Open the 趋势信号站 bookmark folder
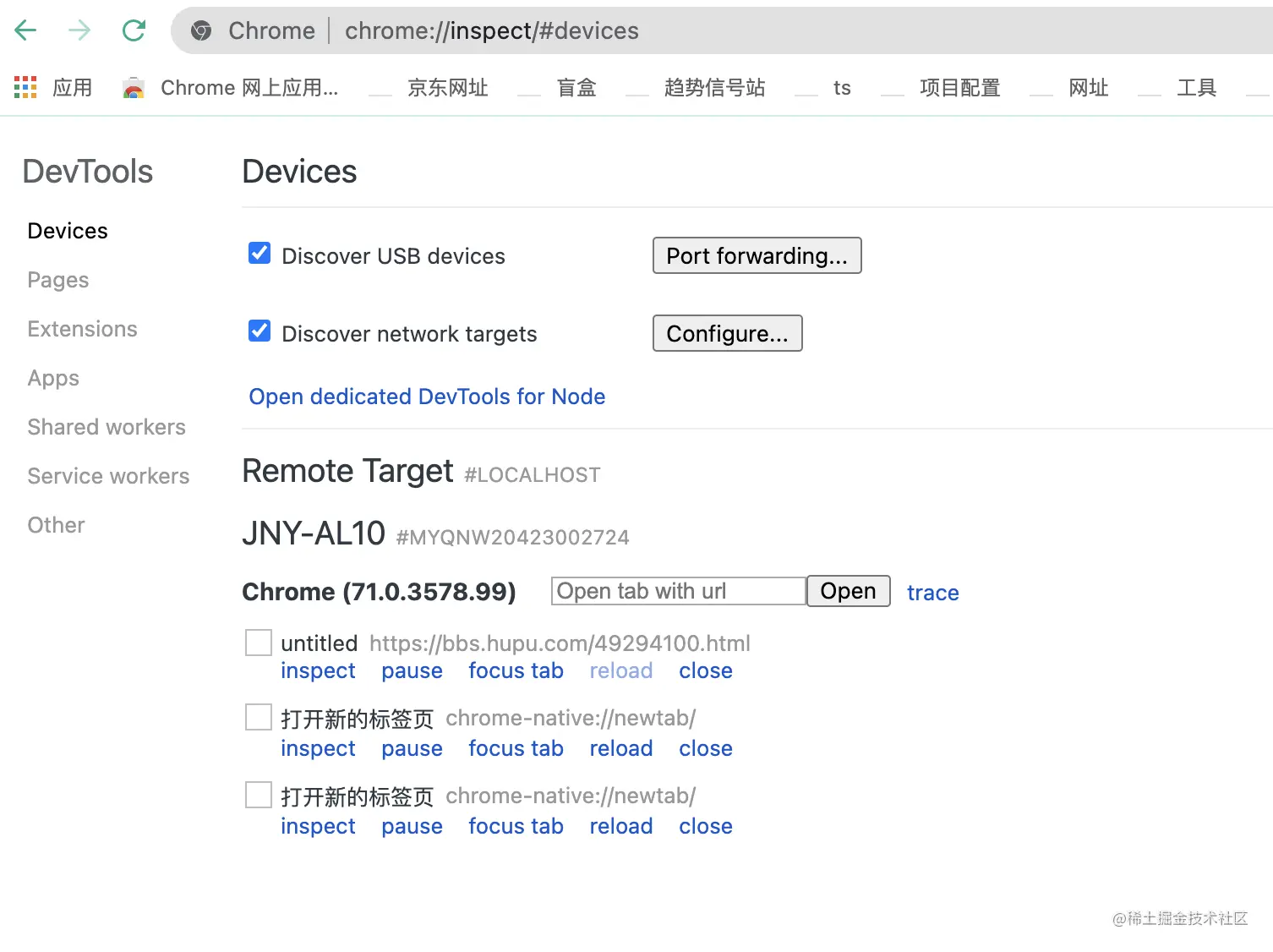 coord(714,88)
